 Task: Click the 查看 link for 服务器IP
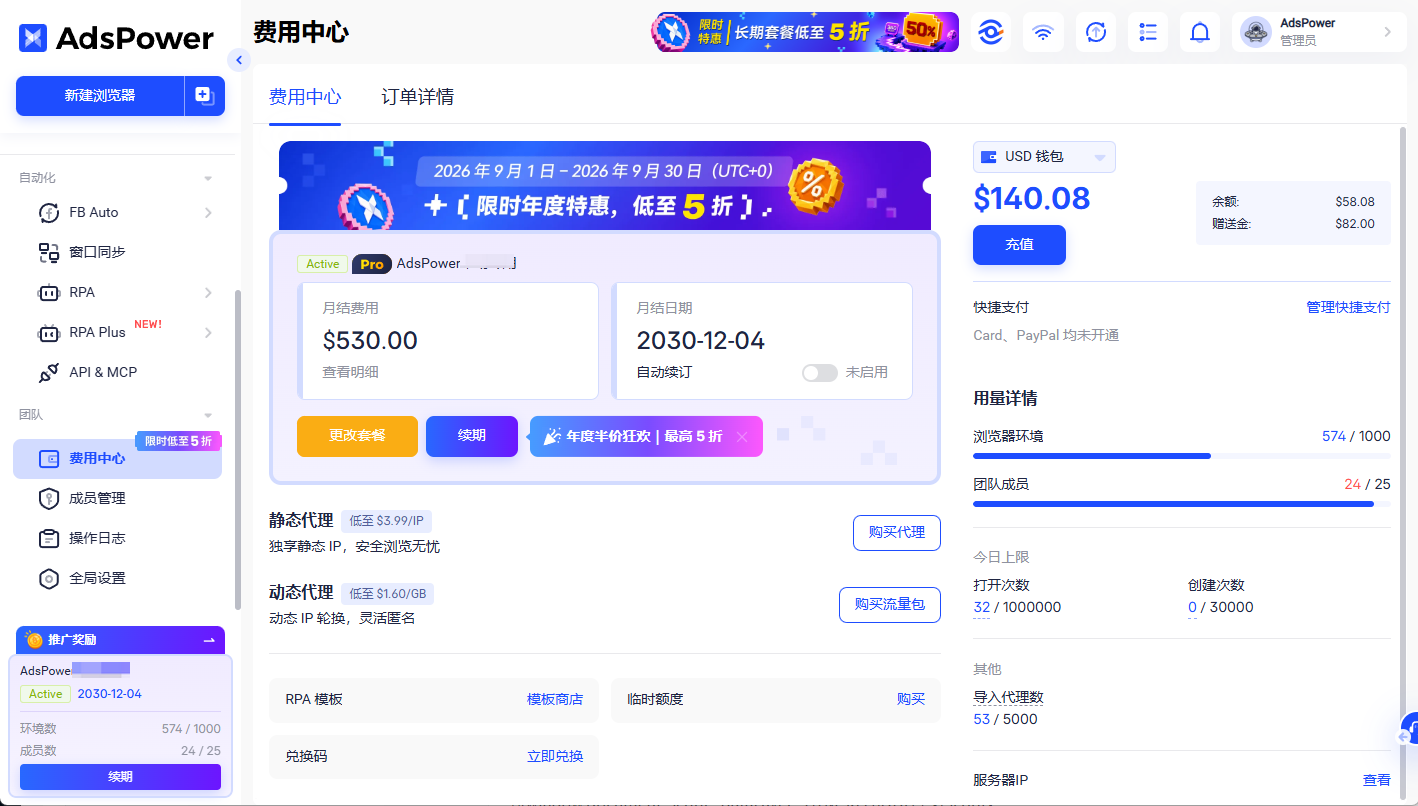(x=1377, y=780)
